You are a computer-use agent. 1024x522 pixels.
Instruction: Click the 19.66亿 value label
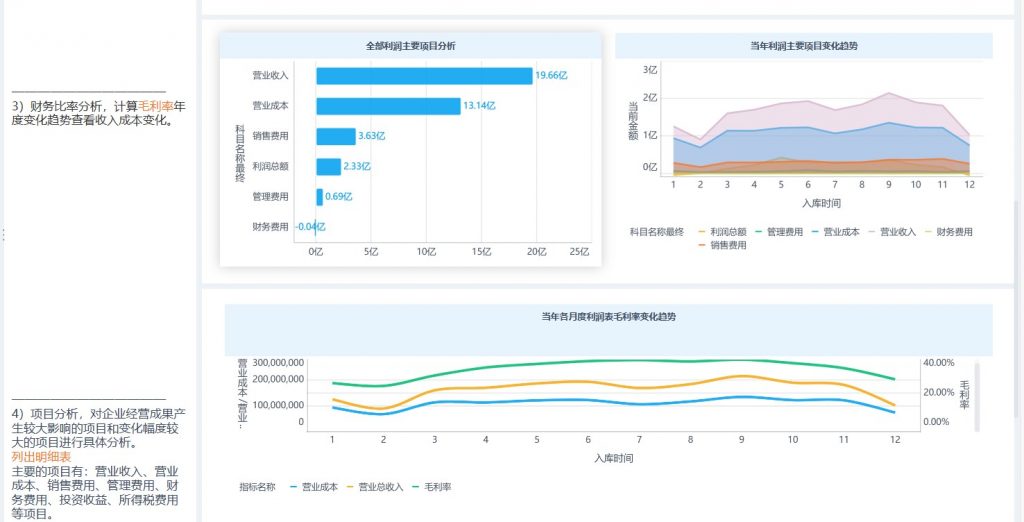point(551,76)
